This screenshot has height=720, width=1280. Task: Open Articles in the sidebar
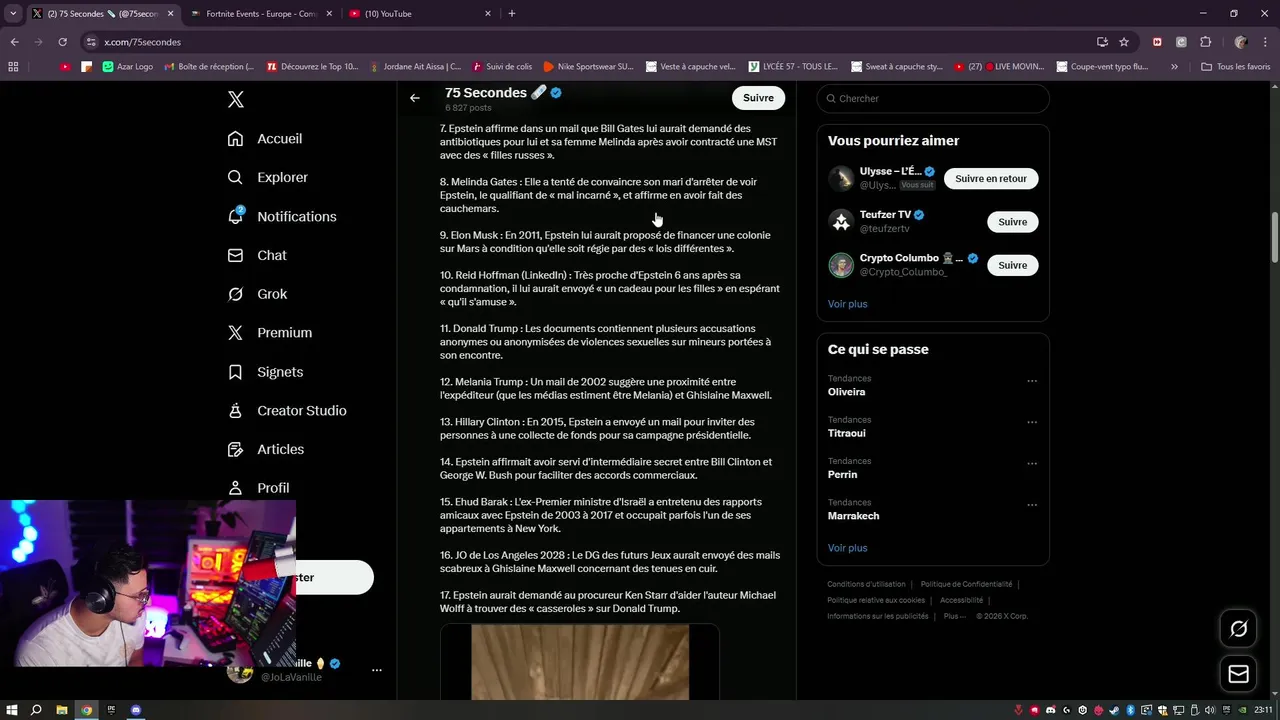[x=266, y=450]
